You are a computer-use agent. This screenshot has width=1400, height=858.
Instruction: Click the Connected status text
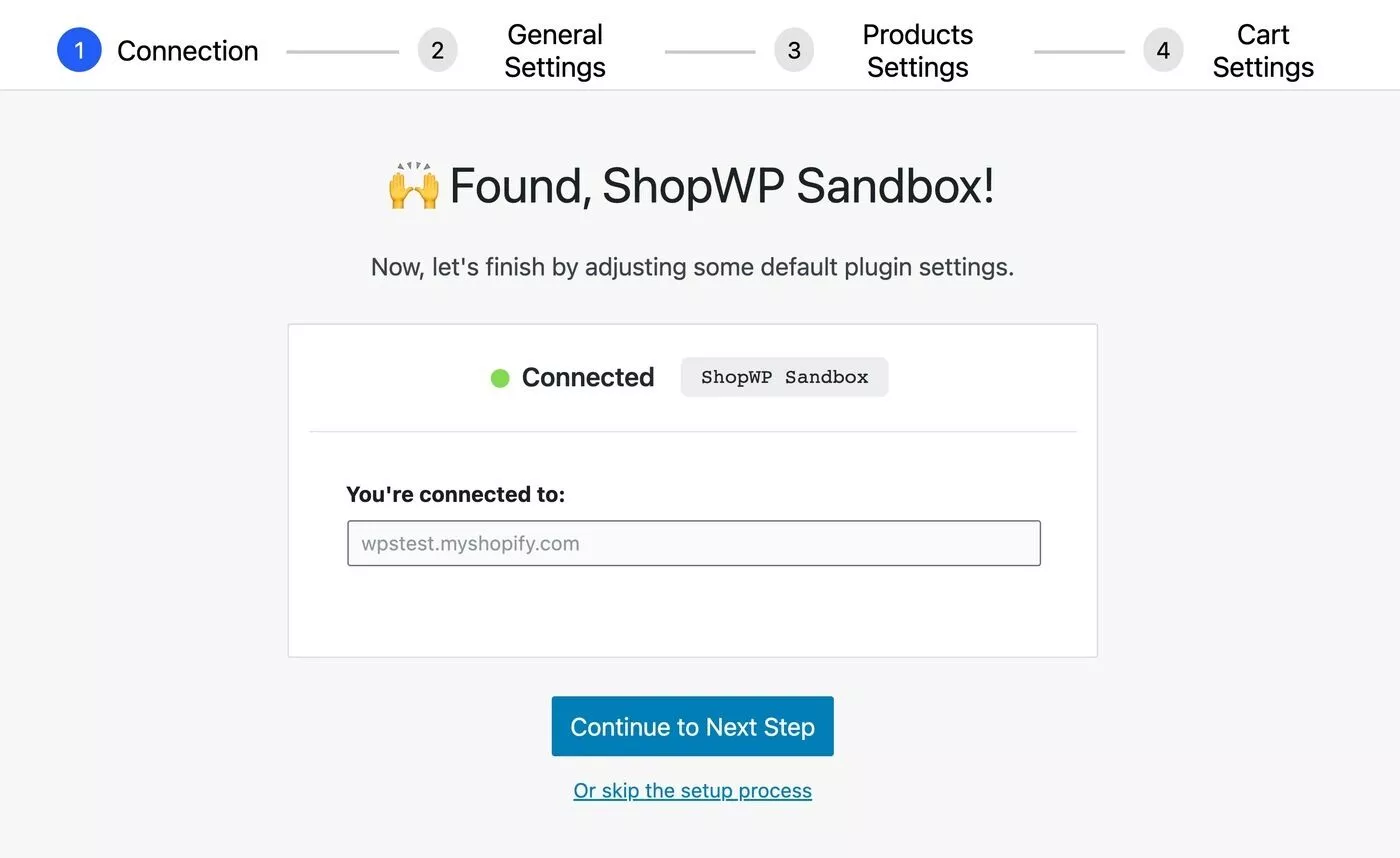click(x=588, y=377)
